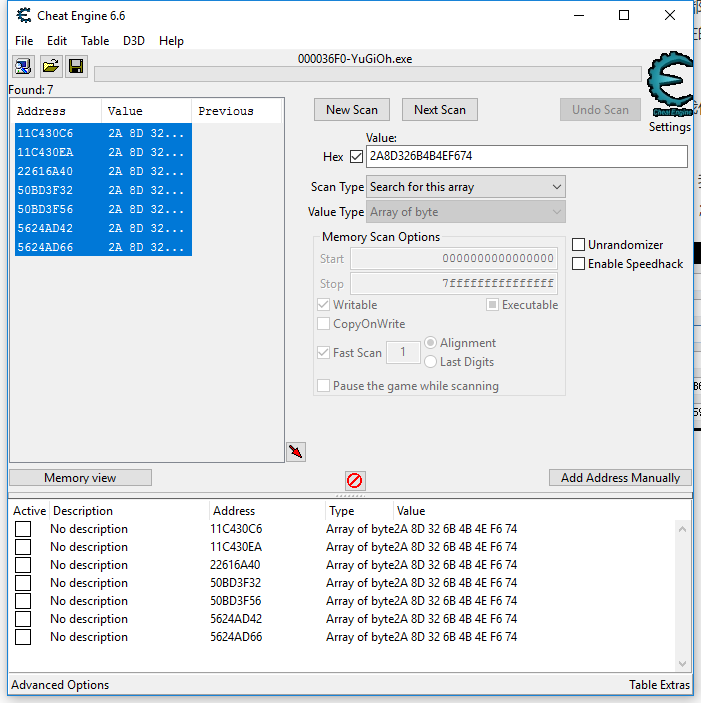Open Memory view
Viewport: 701px width, 703px height.
(80, 478)
